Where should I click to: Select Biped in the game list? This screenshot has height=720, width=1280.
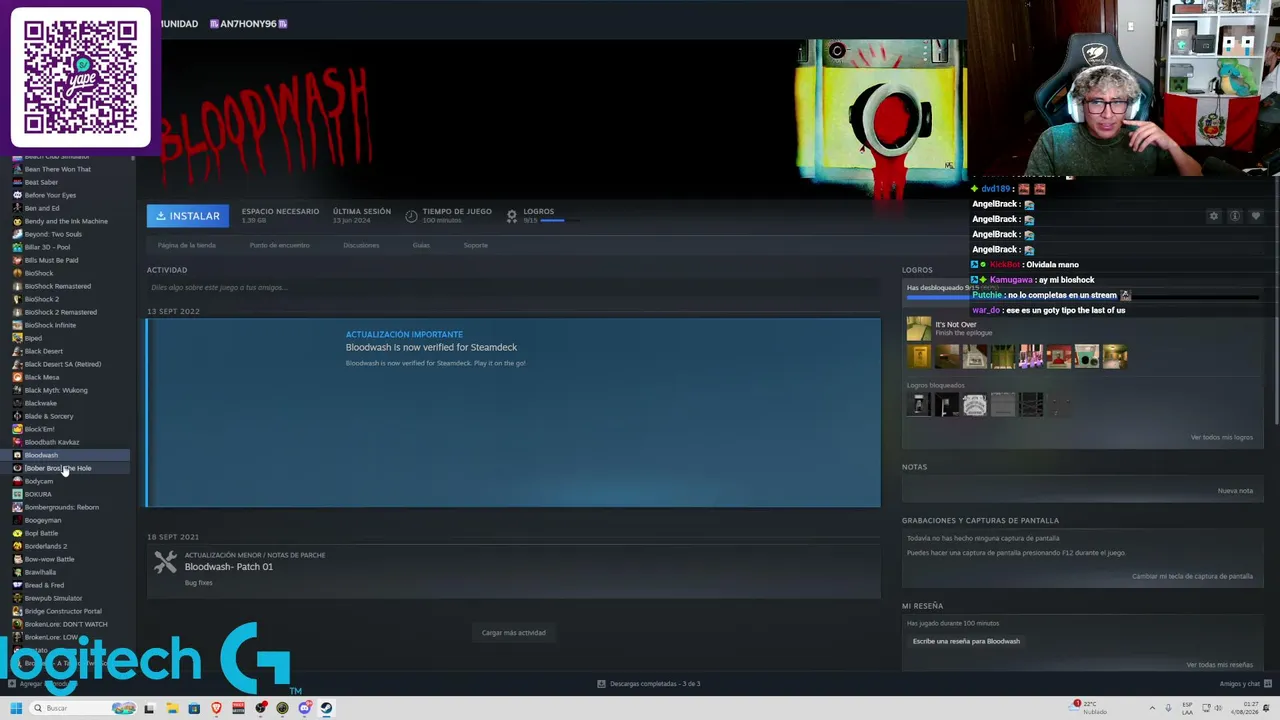click(33, 338)
